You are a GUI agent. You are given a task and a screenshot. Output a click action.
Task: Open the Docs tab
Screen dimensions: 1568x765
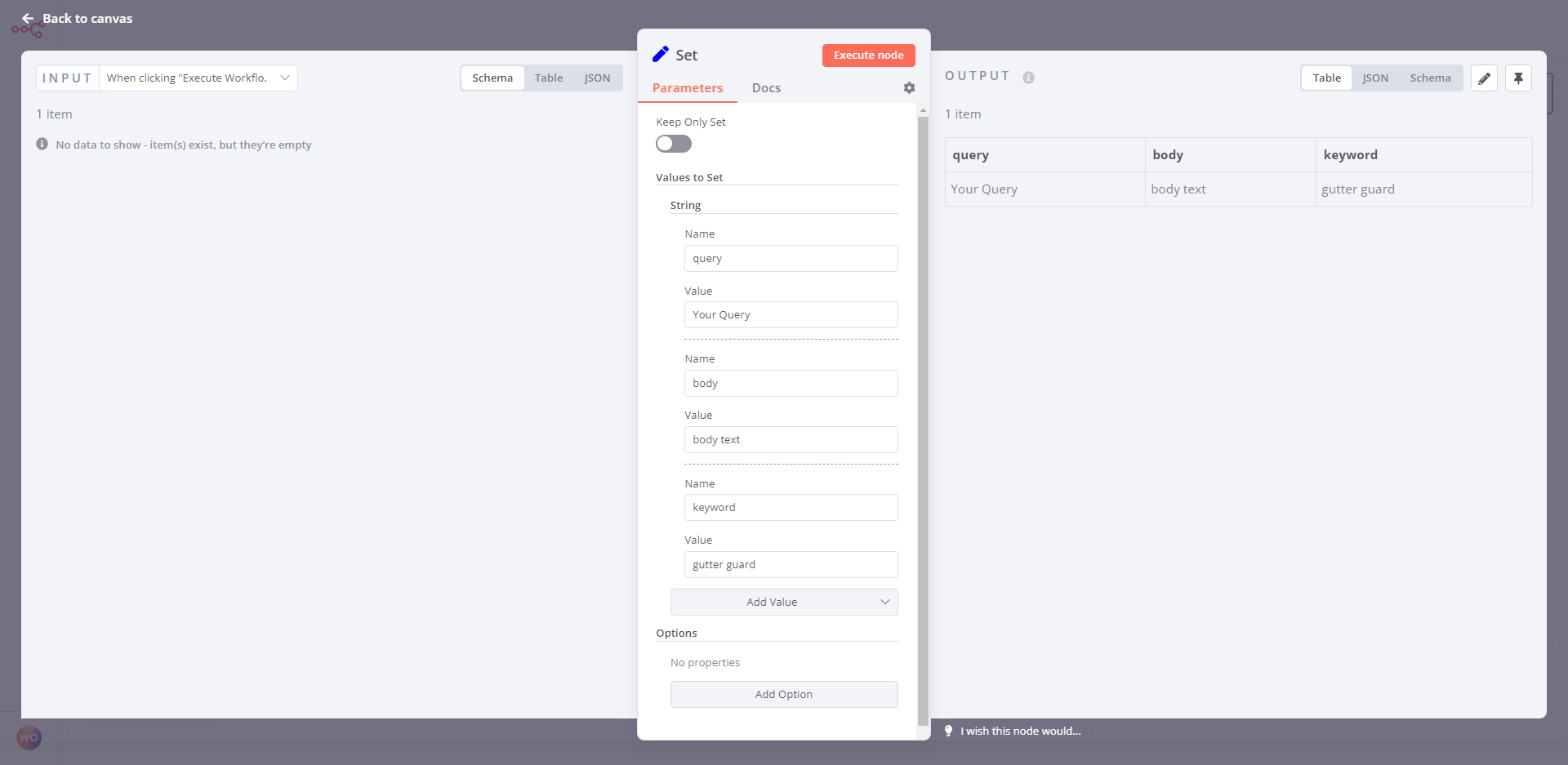click(x=766, y=88)
